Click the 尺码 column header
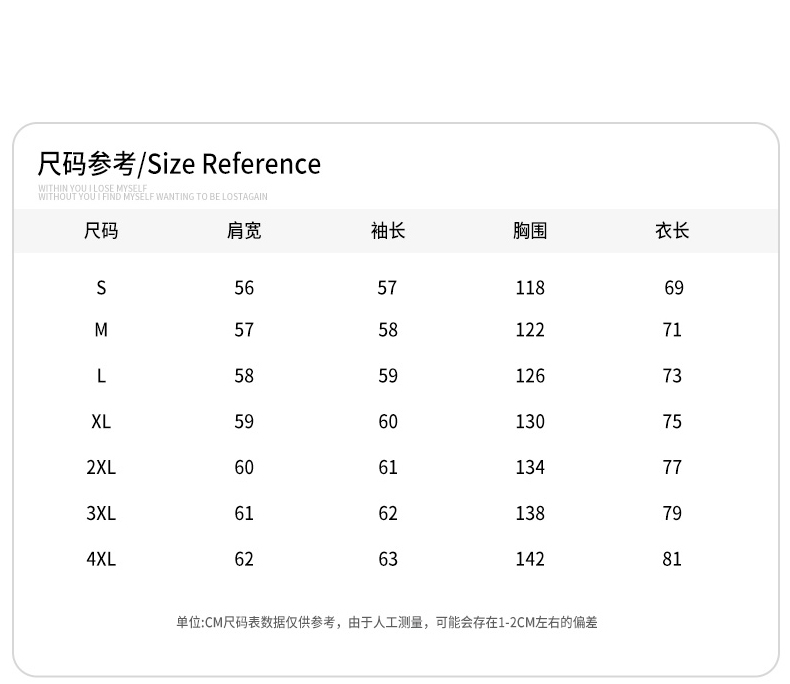Image resolution: width=790 pixels, height=684 pixels. click(101, 231)
